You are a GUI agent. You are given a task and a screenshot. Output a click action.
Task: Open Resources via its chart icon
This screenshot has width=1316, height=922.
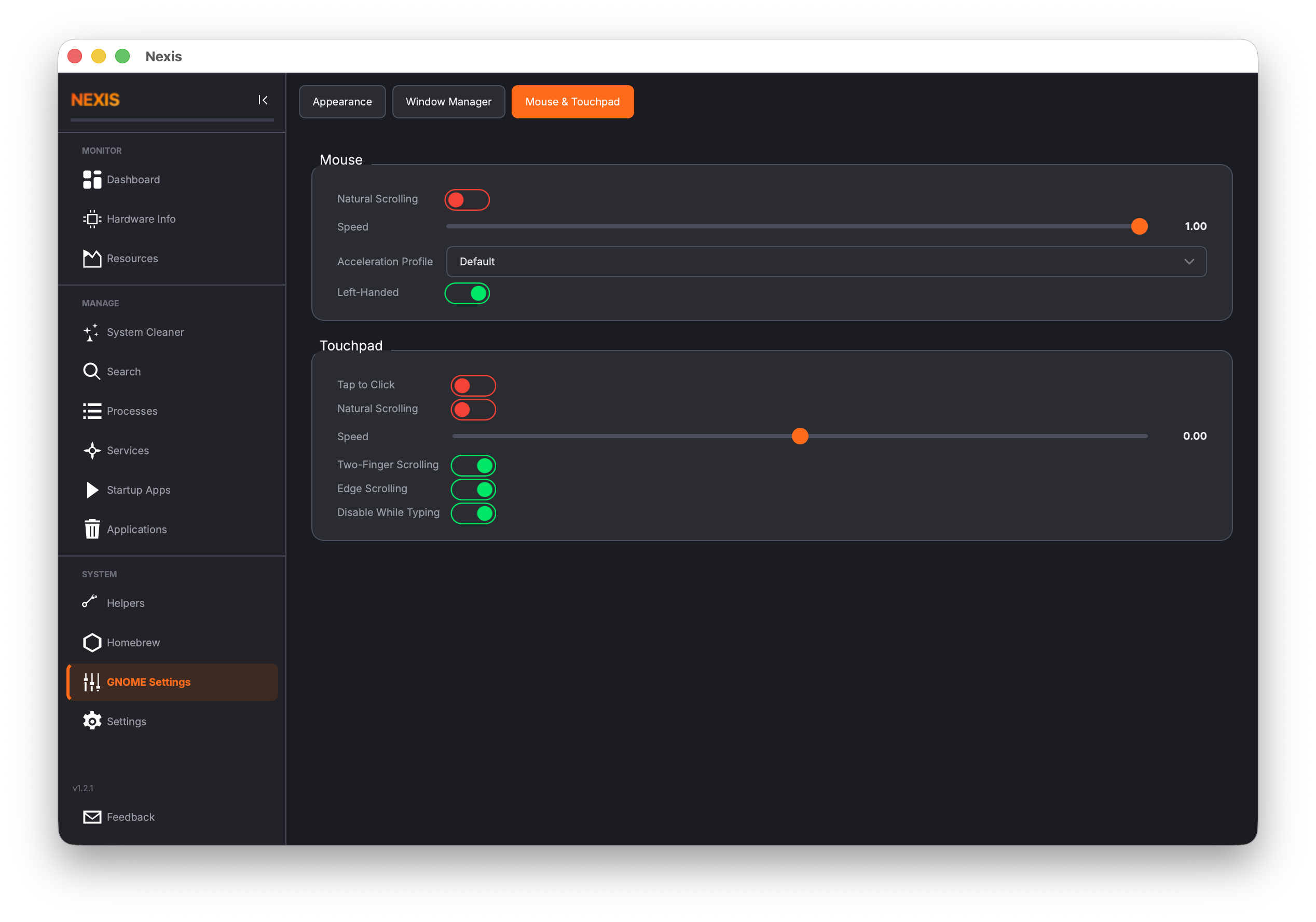click(92, 259)
